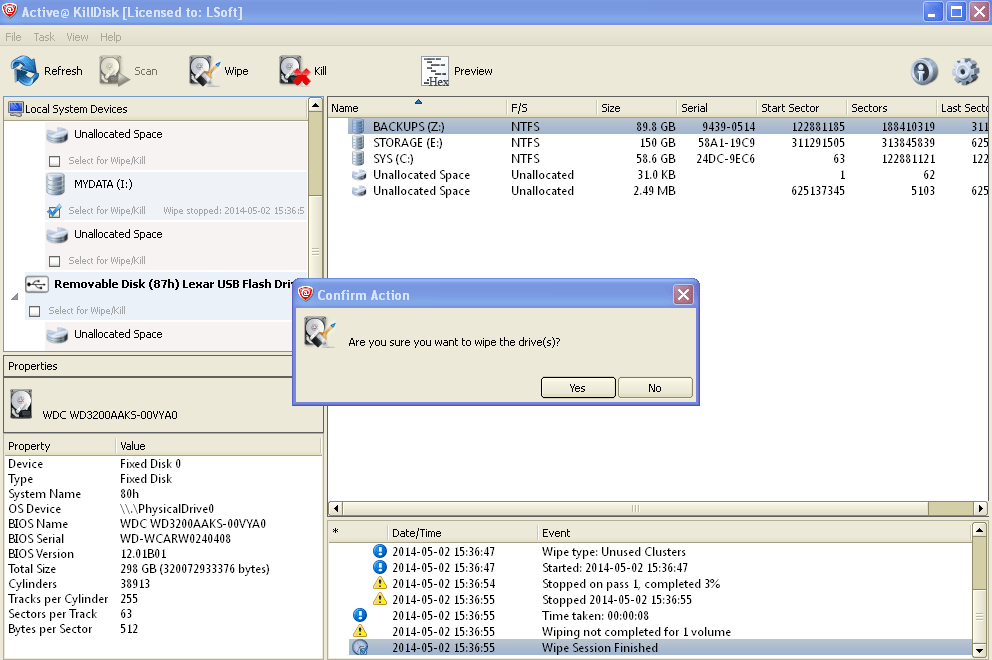
Task: Open the settings gear icon
Action: (965, 71)
